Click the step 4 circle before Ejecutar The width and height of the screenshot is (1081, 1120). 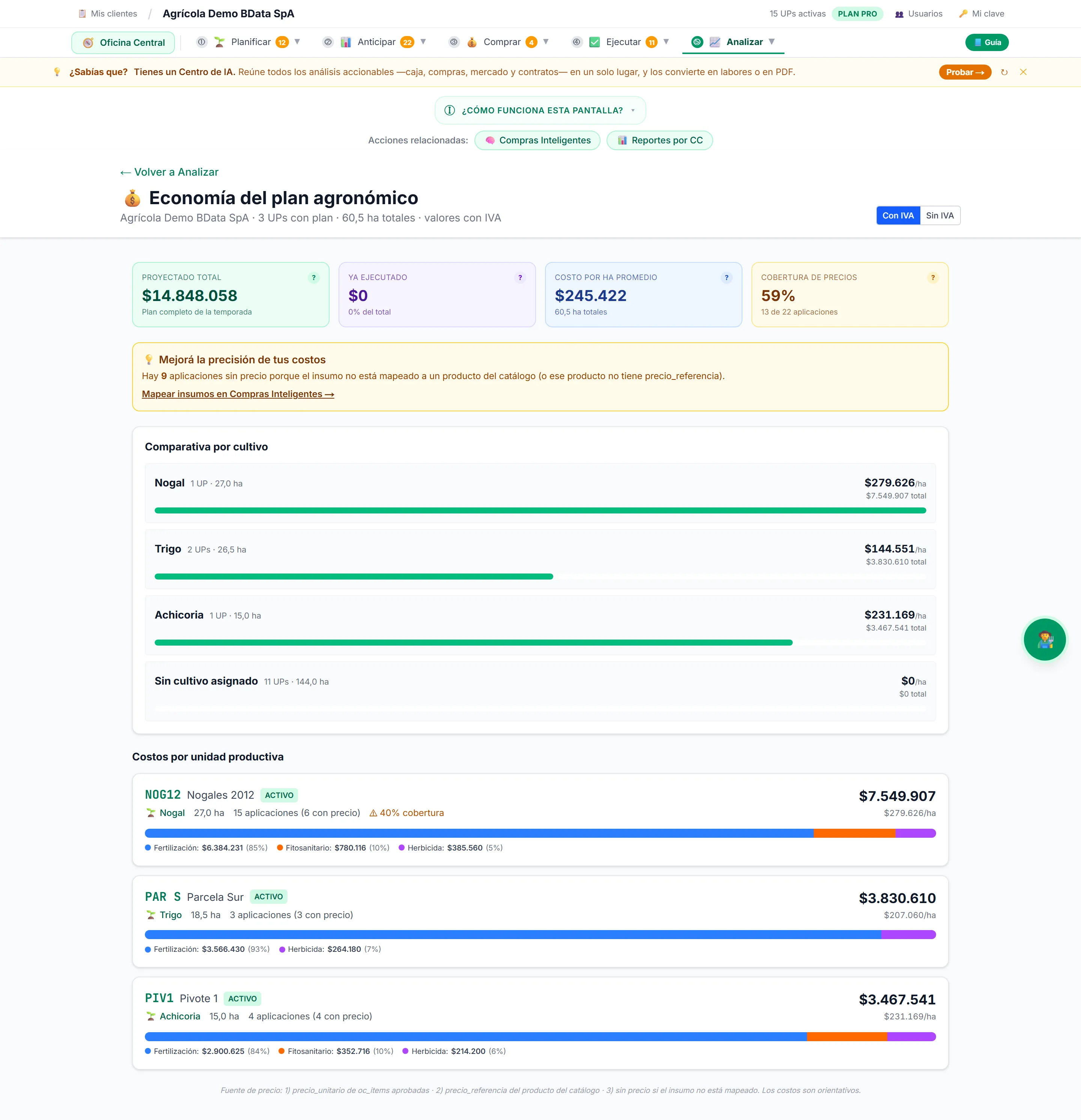577,42
